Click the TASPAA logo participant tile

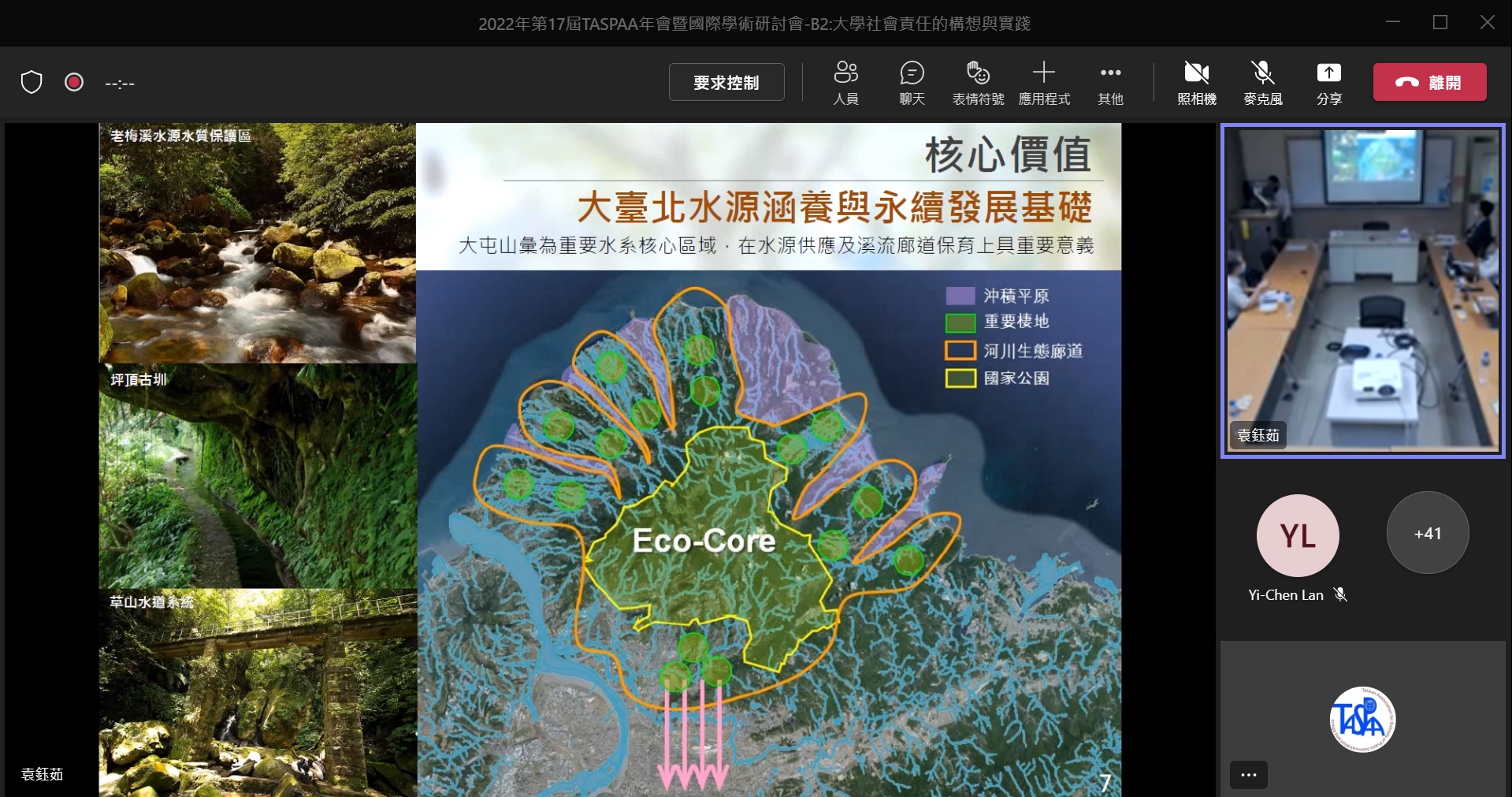pos(1362,719)
